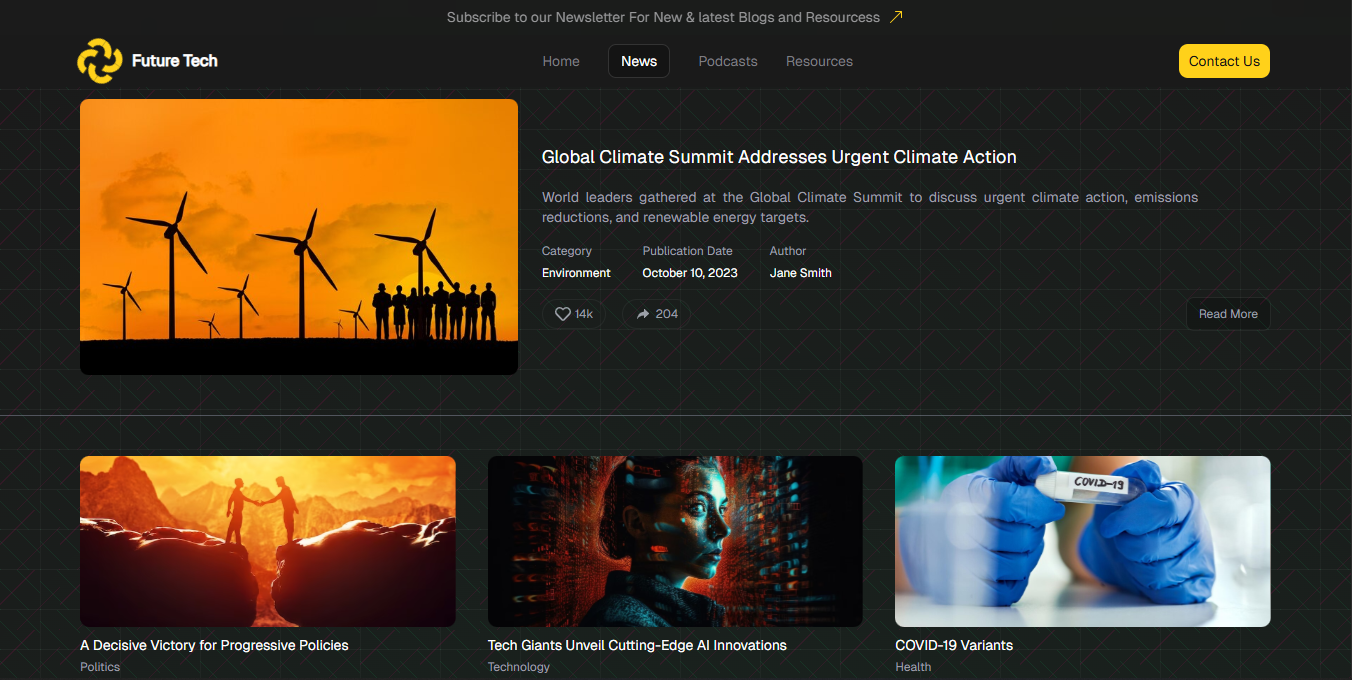Open the COVID-19 Variants article thumbnail

pyautogui.click(x=1083, y=541)
